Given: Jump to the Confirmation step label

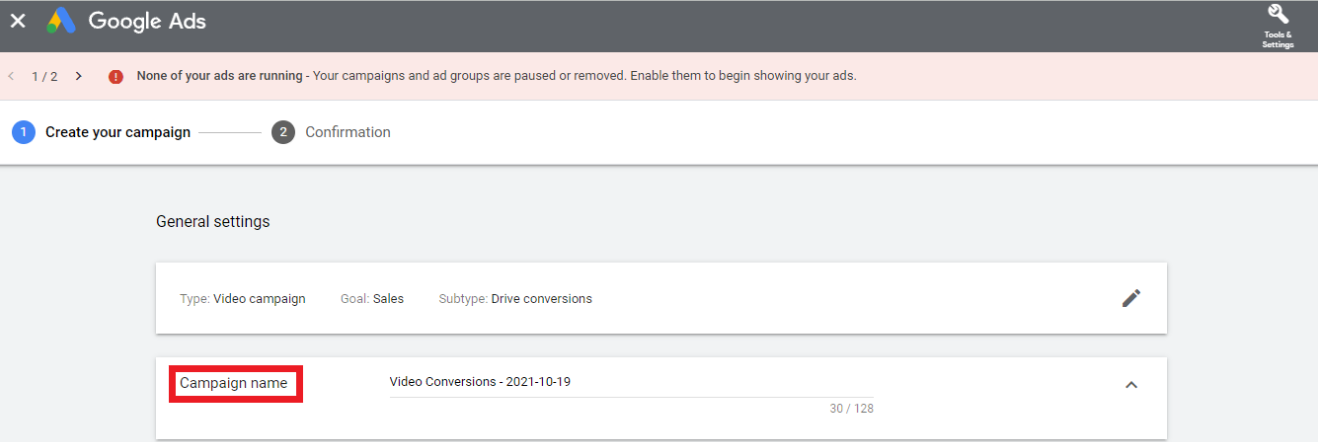Looking at the screenshot, I should (x=348, y=132).
